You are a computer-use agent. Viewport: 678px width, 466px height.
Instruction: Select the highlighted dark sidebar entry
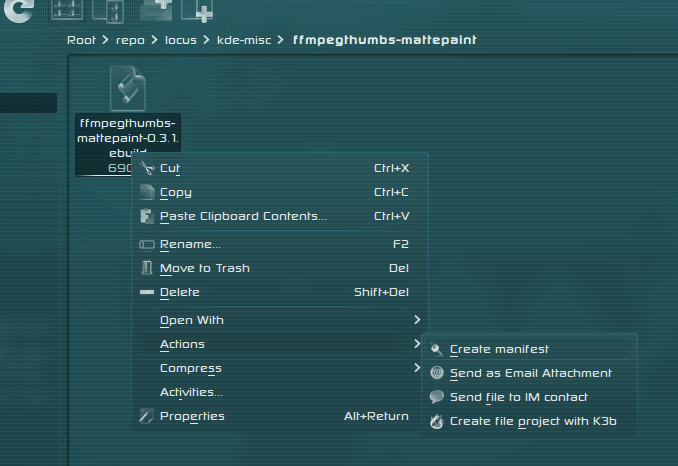(28, 103)
